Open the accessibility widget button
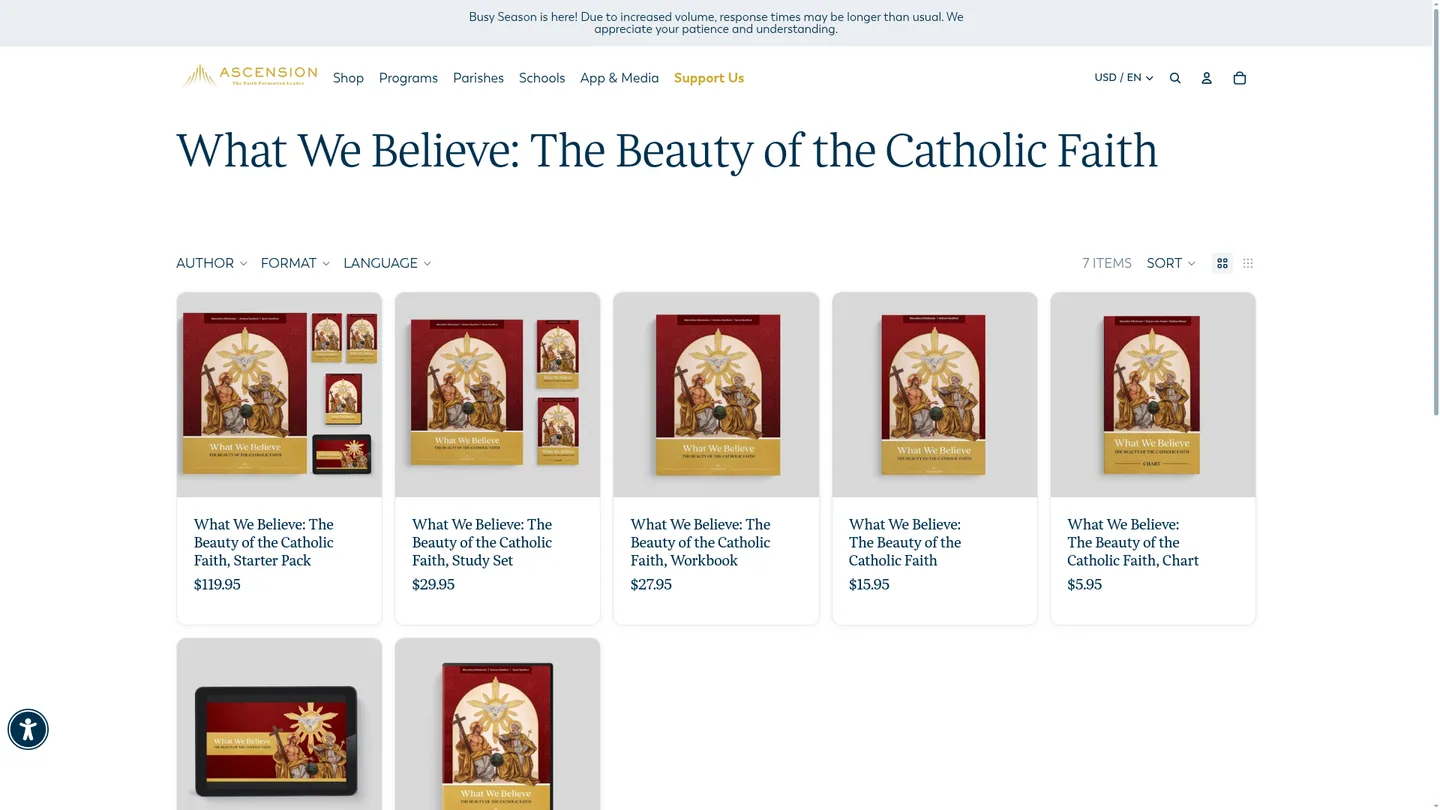 click(28, 729)
